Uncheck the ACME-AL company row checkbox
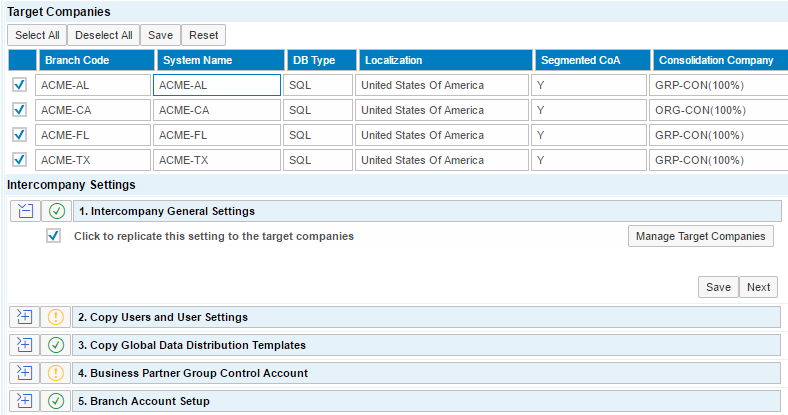Screen dimensions: 788x415 pyautogui.click(x=19, y=85)
